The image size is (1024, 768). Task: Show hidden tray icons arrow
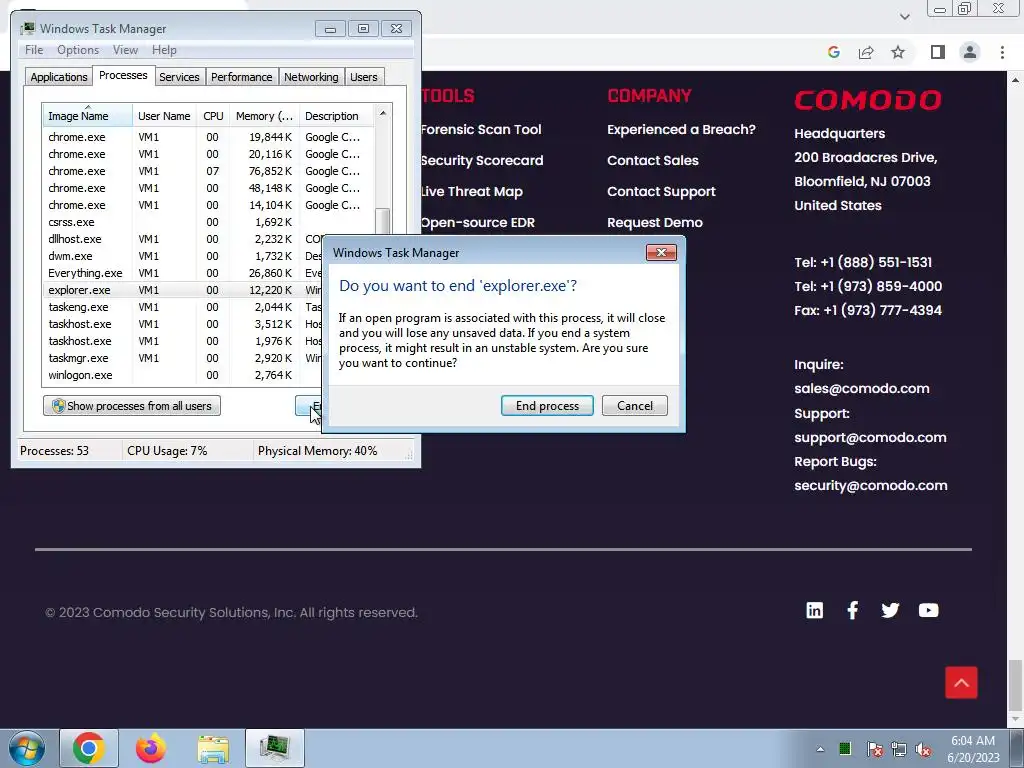(x=820, y=749)
